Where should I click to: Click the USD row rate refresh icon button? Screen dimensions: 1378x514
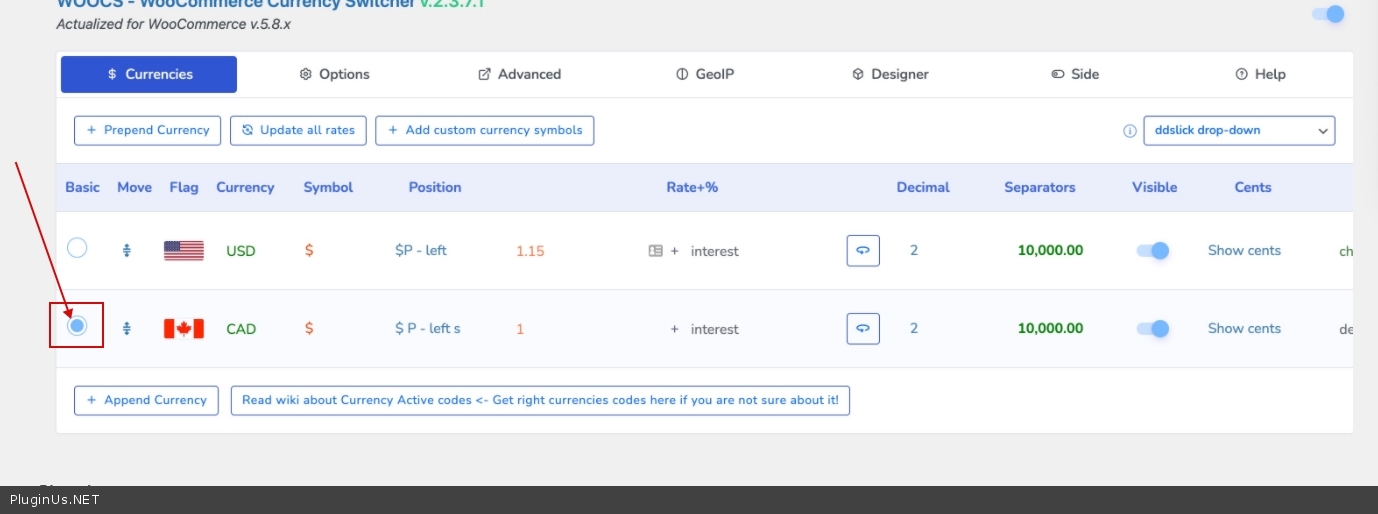[863, 250]
